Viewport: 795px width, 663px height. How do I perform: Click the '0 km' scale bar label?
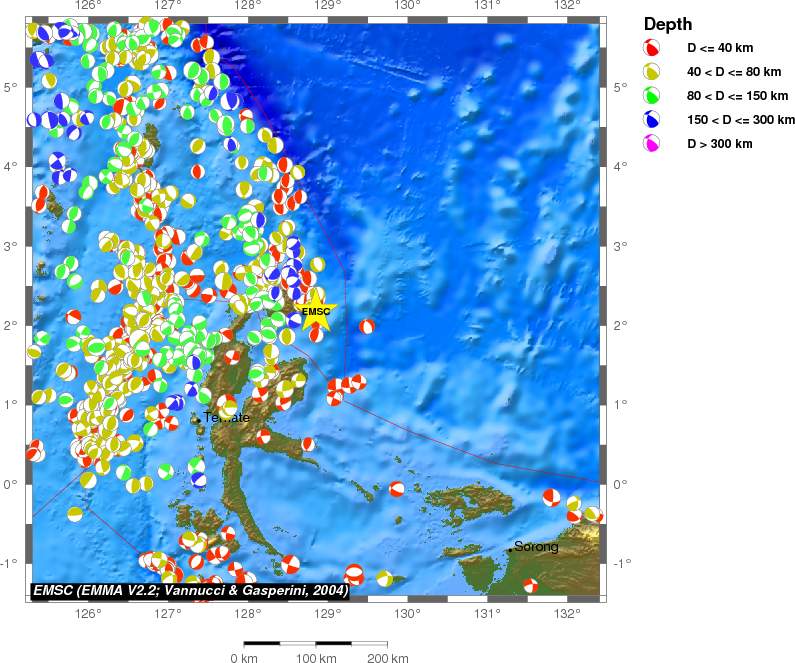coord(244,658)
